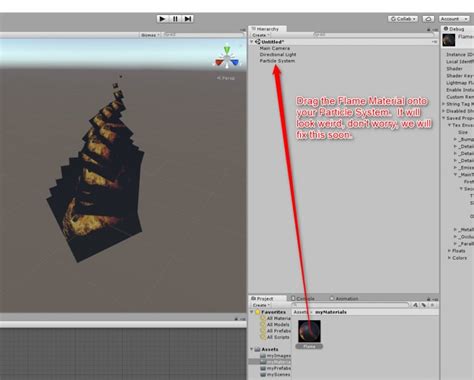Expand the _ParallaxMap entry

pyautogui.click(x=455, y=244)
